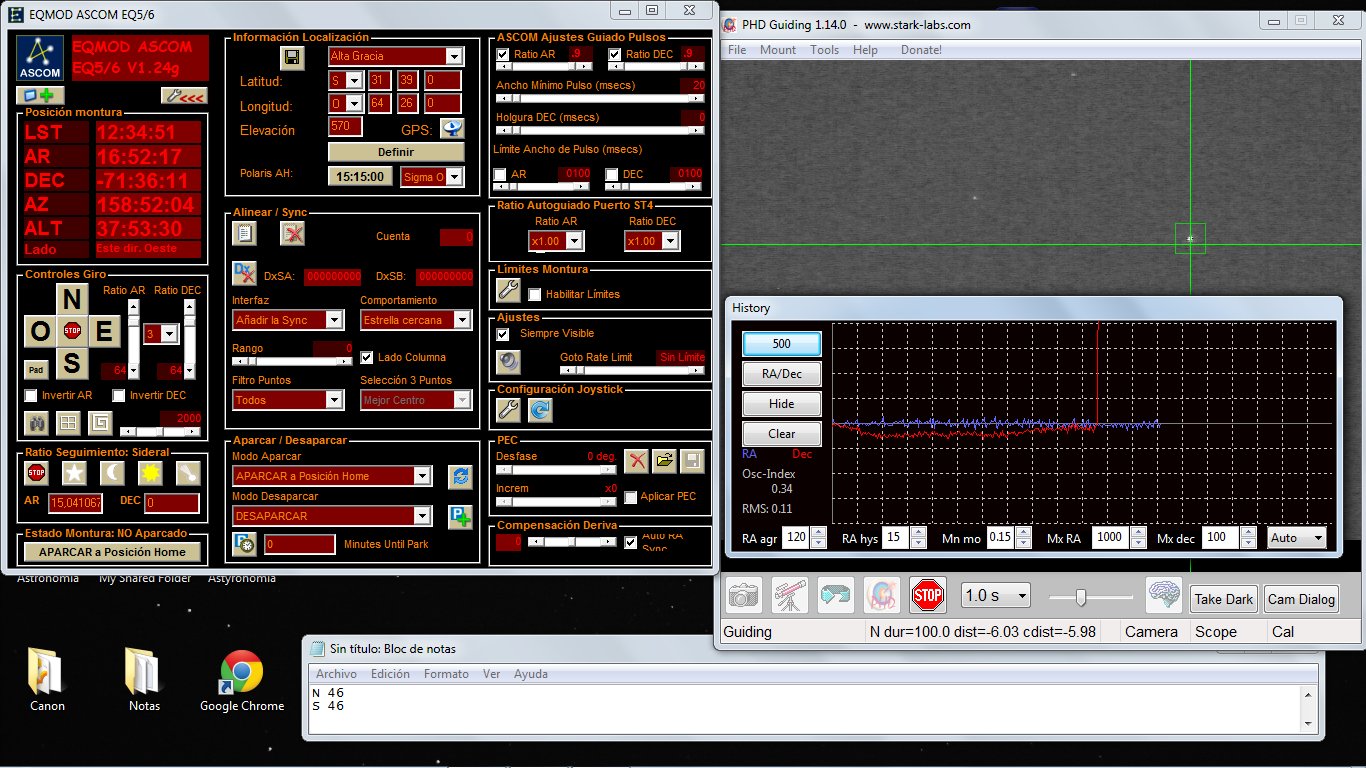Screen dimensions: 1366x768
Task: Open the alignment points list notepad icon
Action: 244,233
